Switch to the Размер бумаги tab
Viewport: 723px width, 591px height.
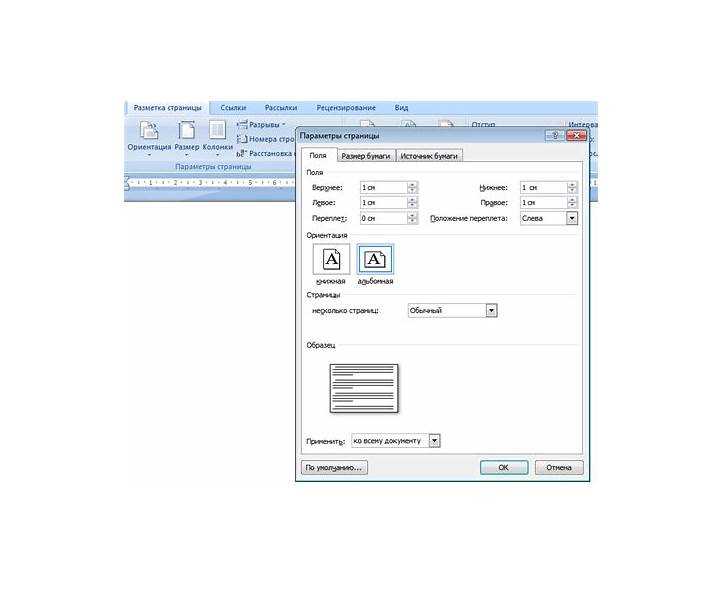(366, 156)
